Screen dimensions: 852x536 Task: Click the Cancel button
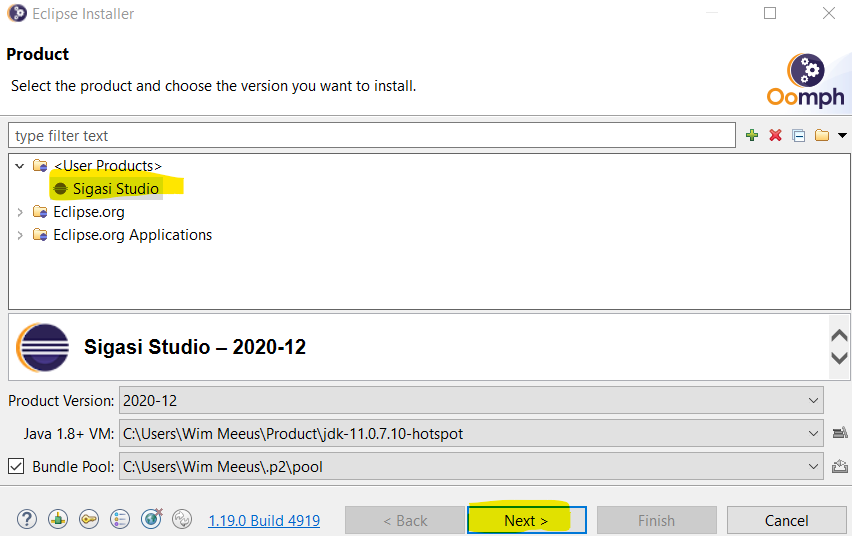786,520
